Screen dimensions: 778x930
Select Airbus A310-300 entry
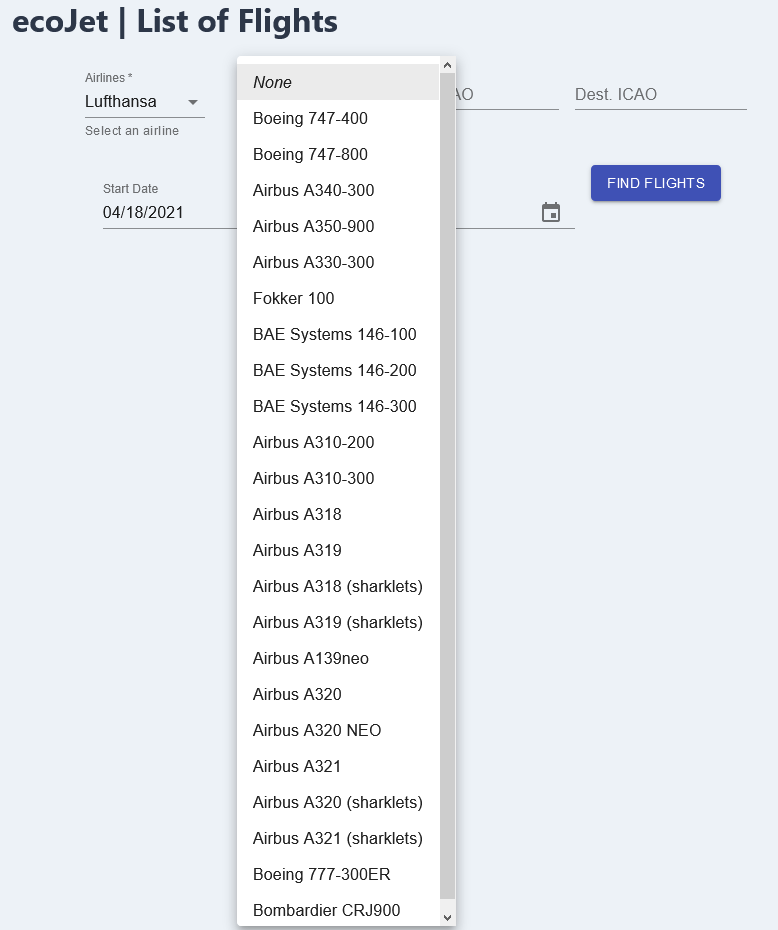coord(338,478)
